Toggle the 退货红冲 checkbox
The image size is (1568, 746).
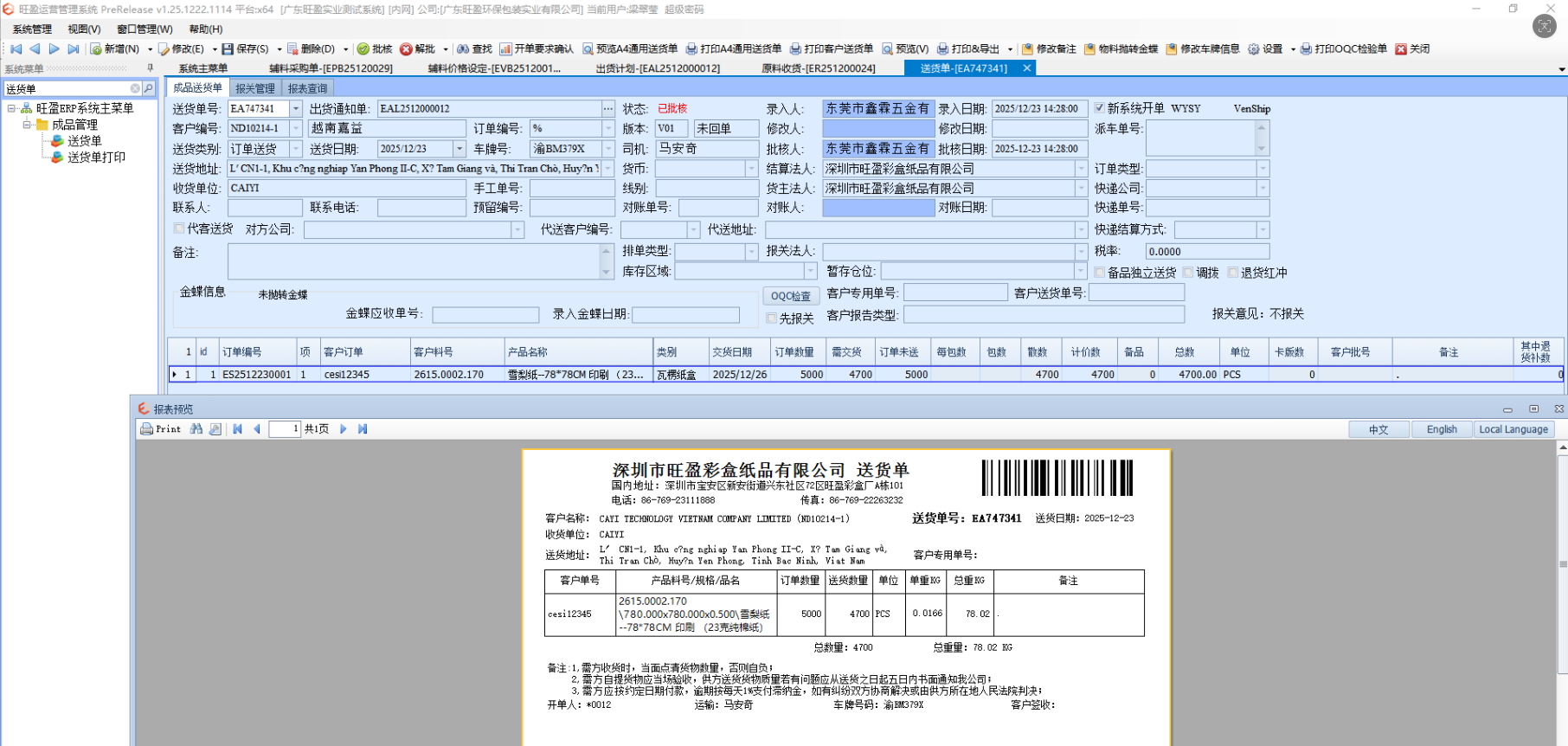point(1233,273)
